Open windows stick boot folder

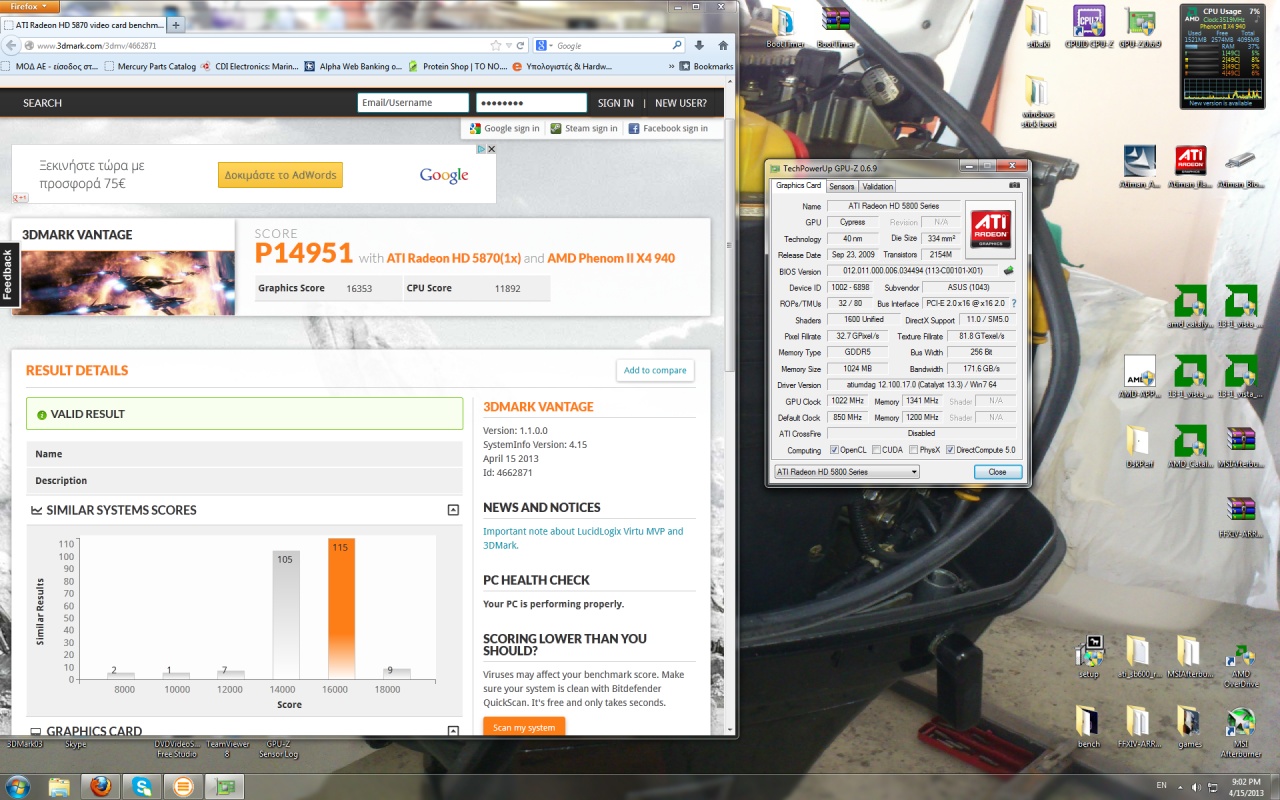[1038, 103]
